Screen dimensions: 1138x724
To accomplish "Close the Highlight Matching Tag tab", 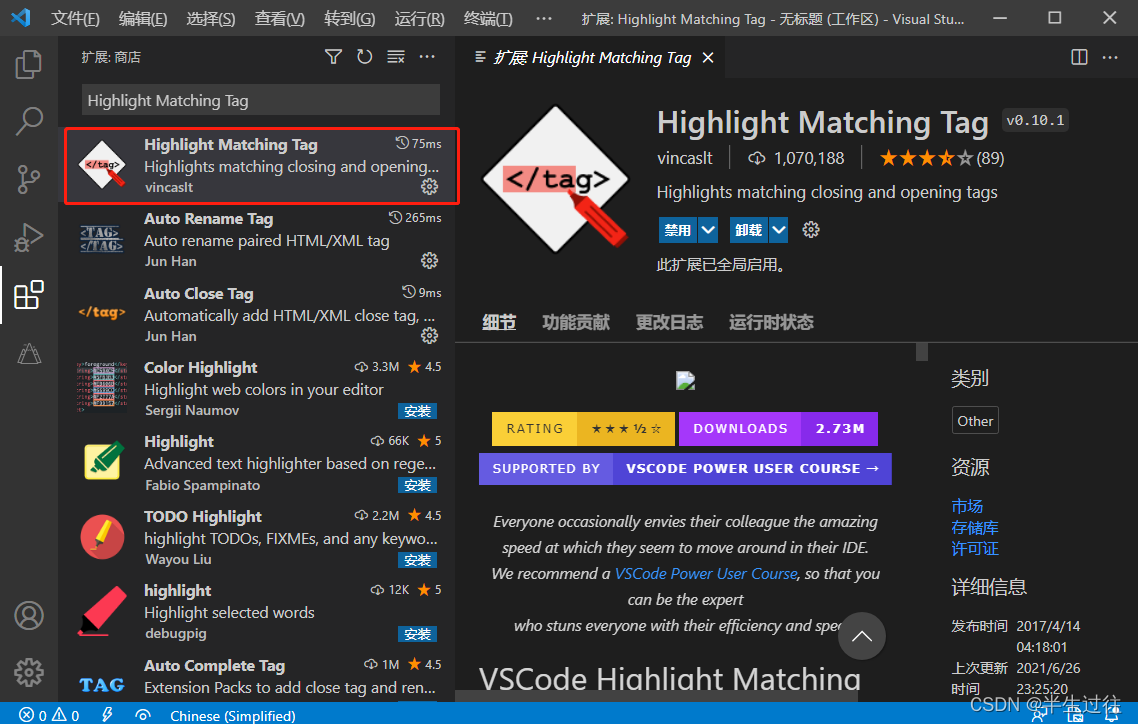I will (x=708, y=57).
